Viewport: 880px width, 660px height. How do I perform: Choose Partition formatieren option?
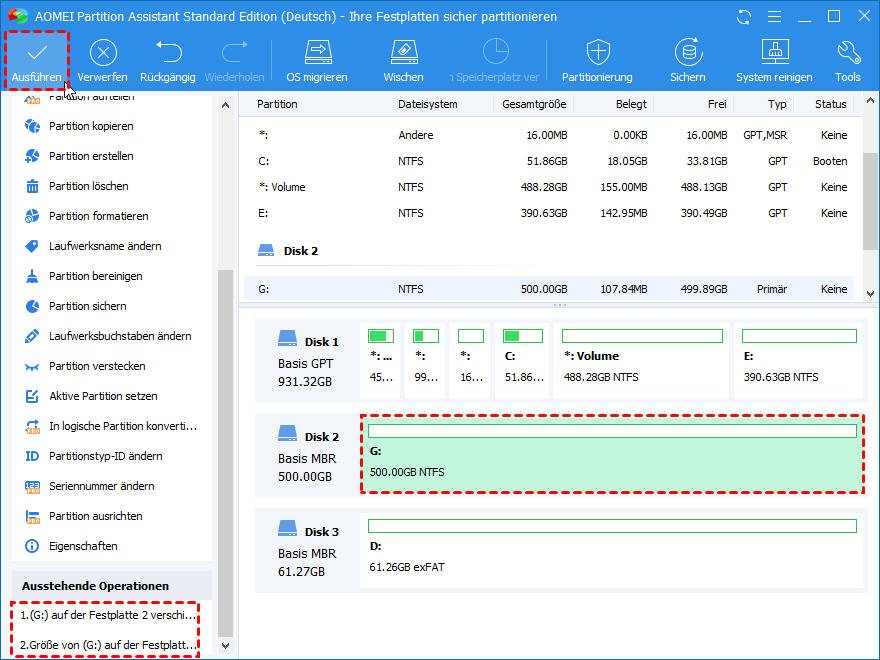[x=98, y=216]
